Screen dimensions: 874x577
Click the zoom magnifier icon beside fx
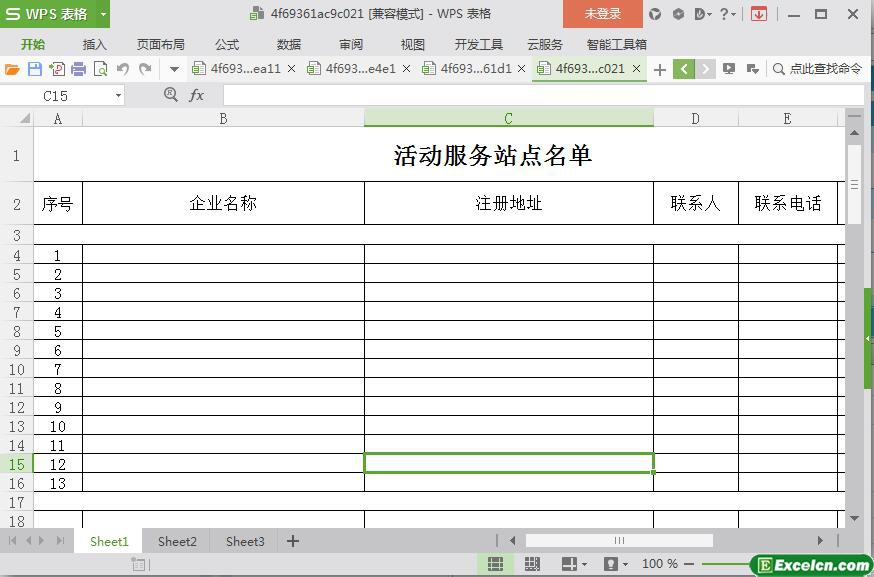(x=171, y=95)
